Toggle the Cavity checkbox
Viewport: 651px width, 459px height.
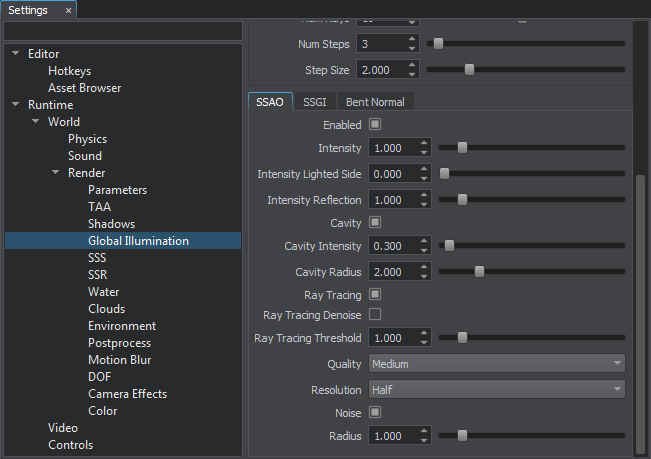375,222
